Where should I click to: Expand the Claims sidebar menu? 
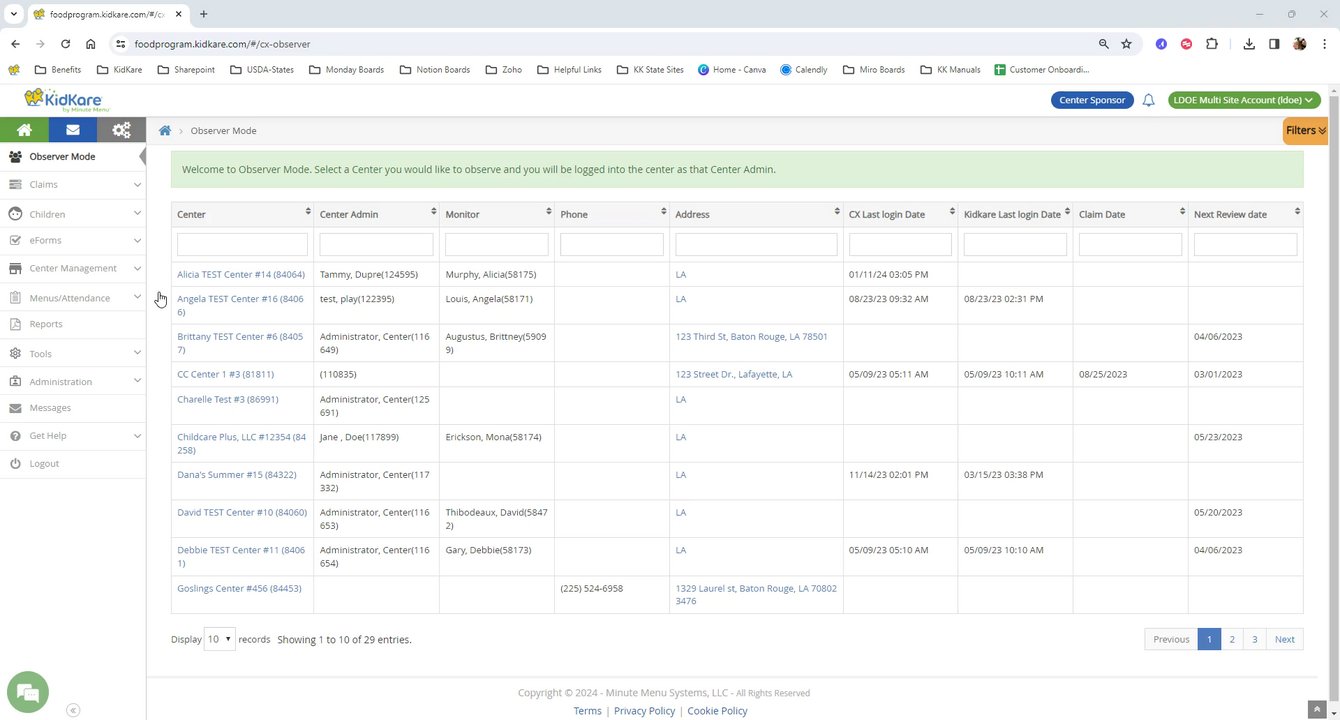click(x=72, y=185)
